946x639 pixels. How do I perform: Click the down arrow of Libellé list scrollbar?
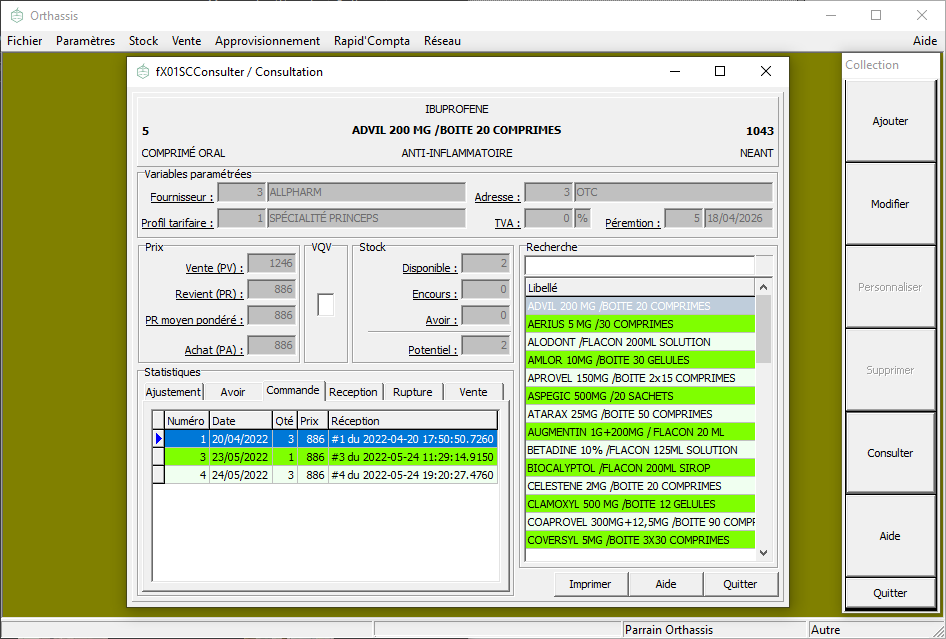pos(763,553)
